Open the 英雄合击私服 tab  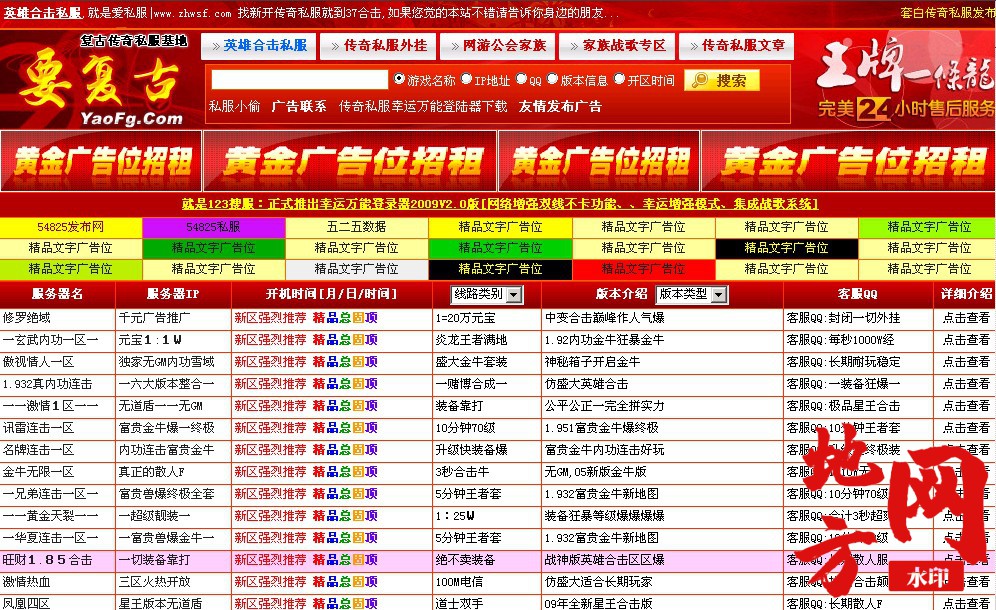(259, 46)
